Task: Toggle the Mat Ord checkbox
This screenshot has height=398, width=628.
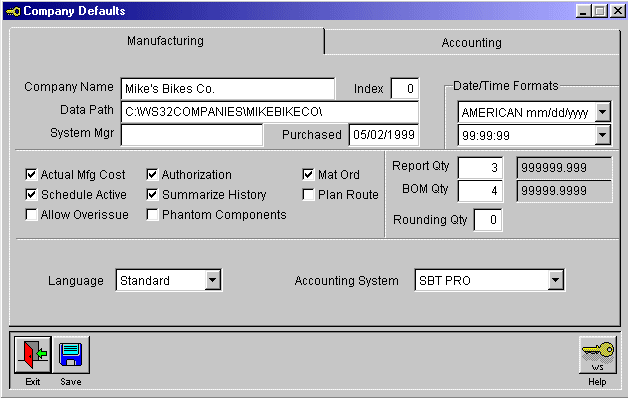Action: point(308,175)
